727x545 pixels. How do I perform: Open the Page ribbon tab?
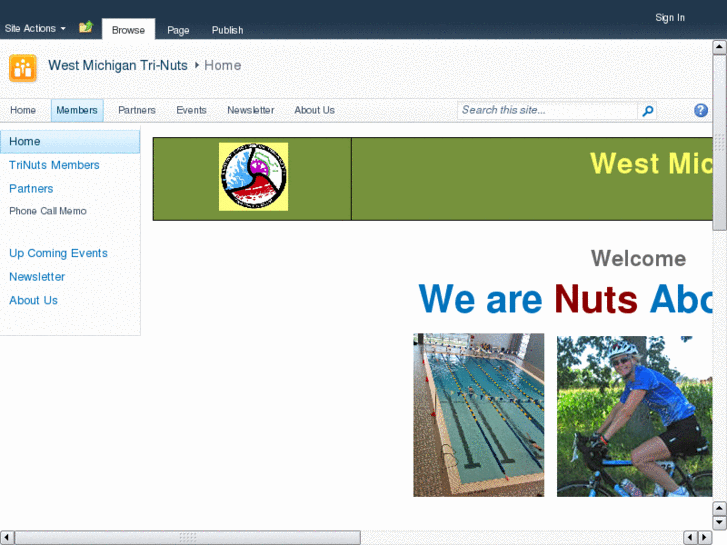point(178,30)
